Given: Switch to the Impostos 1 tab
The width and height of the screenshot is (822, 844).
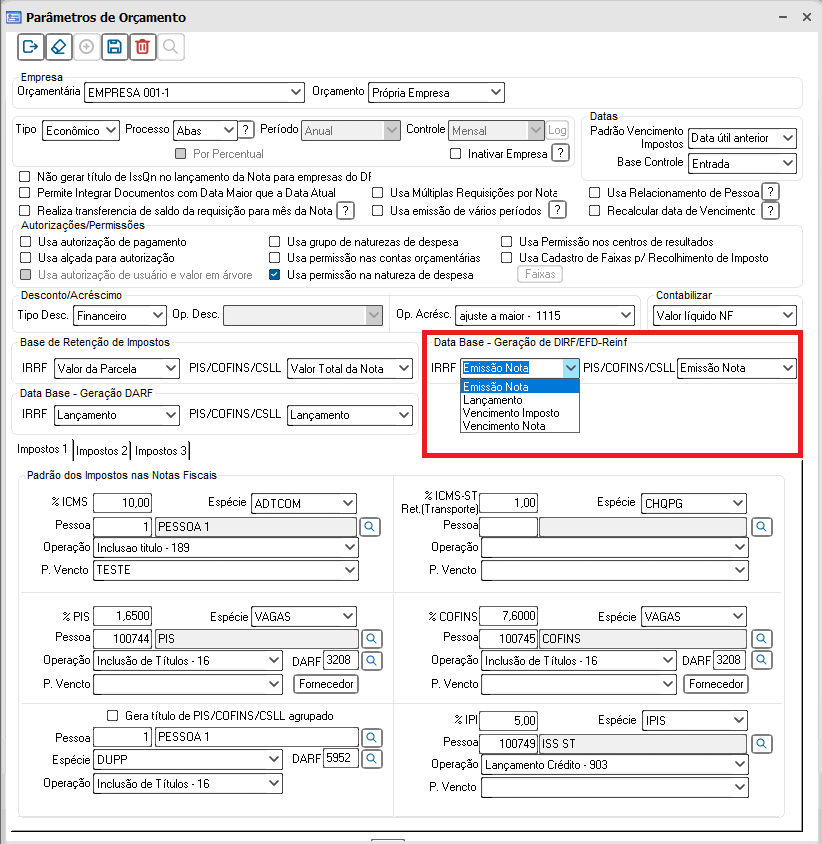Looking at the screenshot, I should pyautogui.click(x=43, y=449).
